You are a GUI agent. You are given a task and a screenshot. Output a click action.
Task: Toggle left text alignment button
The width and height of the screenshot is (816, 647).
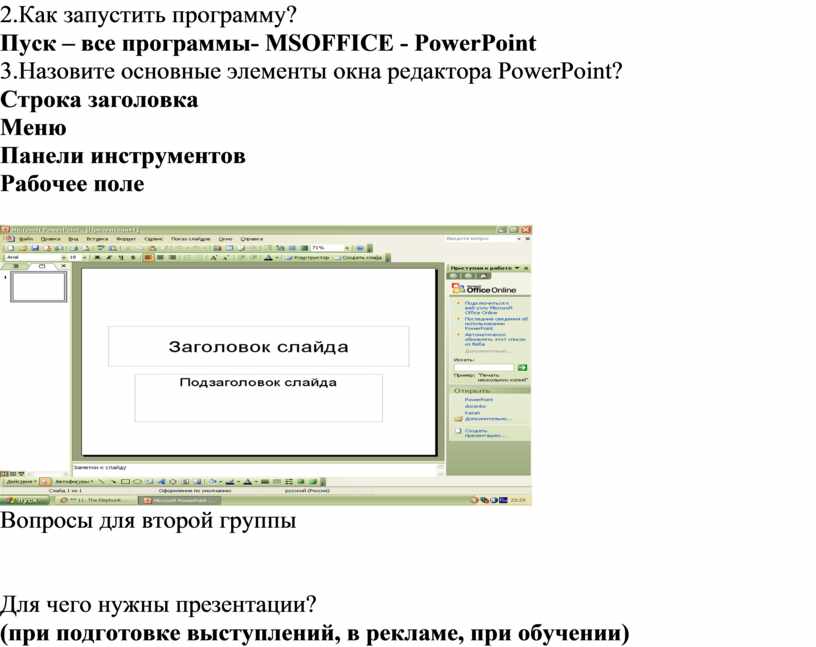[148, 257]
